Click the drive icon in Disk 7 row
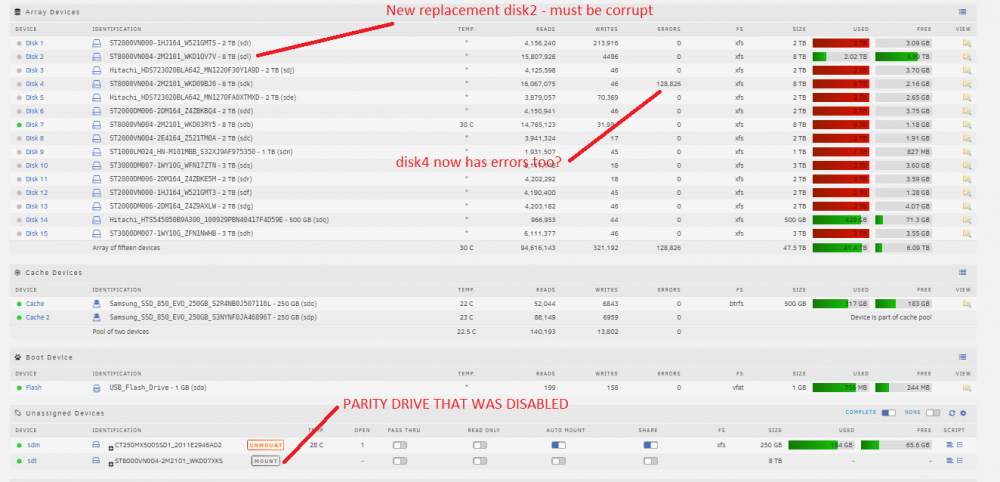1000x482 pixels. [97, 124]
